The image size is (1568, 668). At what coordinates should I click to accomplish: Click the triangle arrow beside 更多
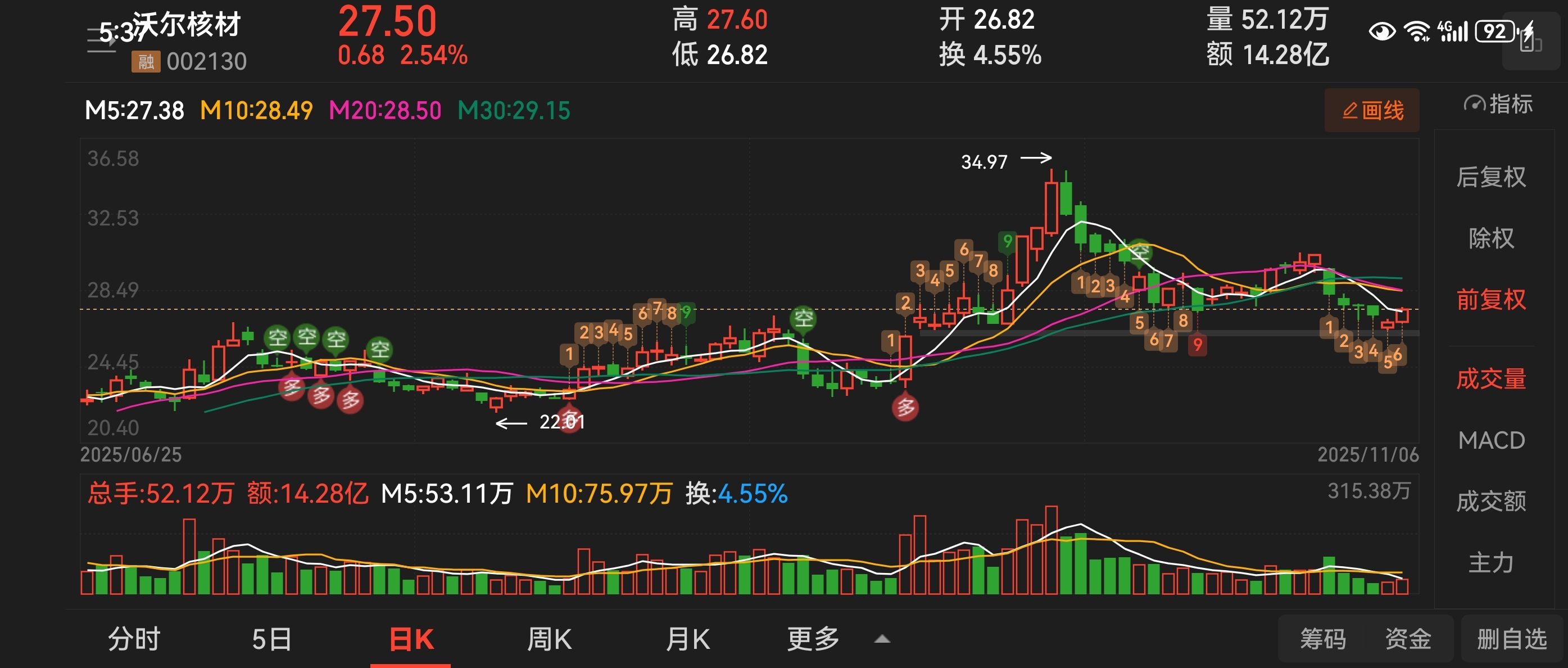pyautogui.click(x=882, y=639)
